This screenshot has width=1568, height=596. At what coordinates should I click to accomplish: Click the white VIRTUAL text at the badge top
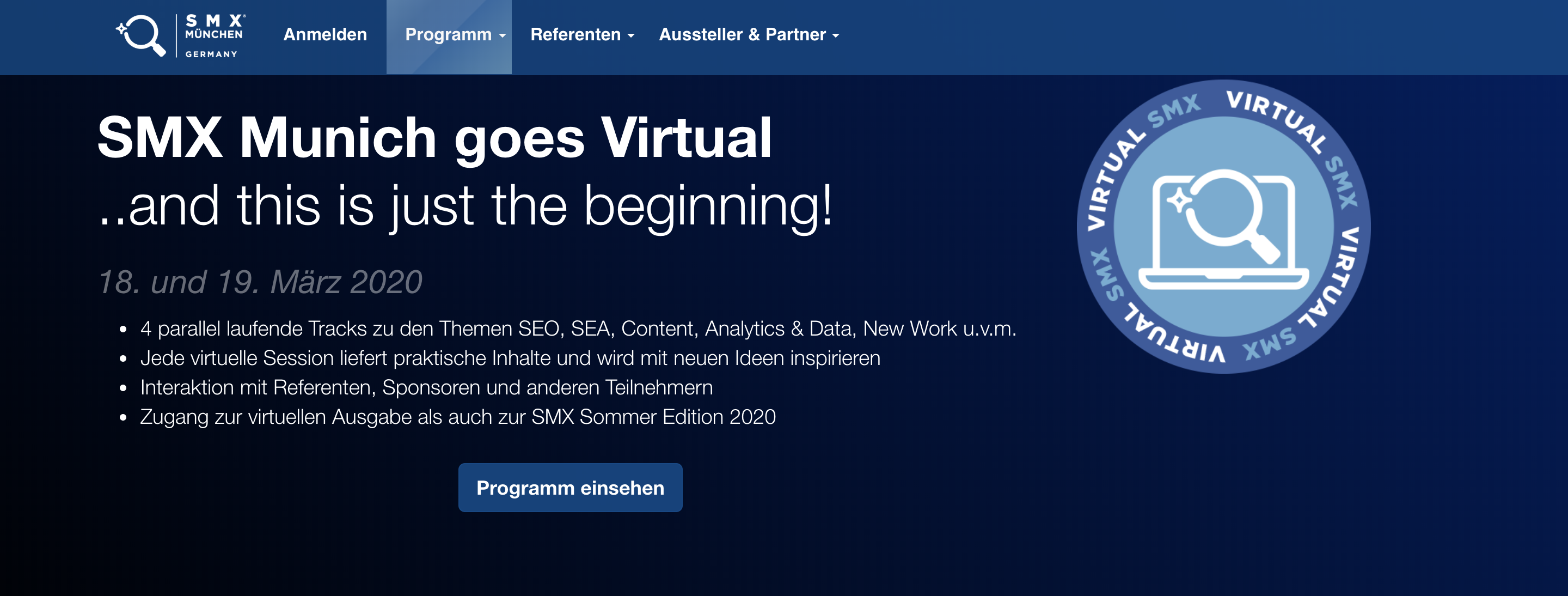(1277, 120)
